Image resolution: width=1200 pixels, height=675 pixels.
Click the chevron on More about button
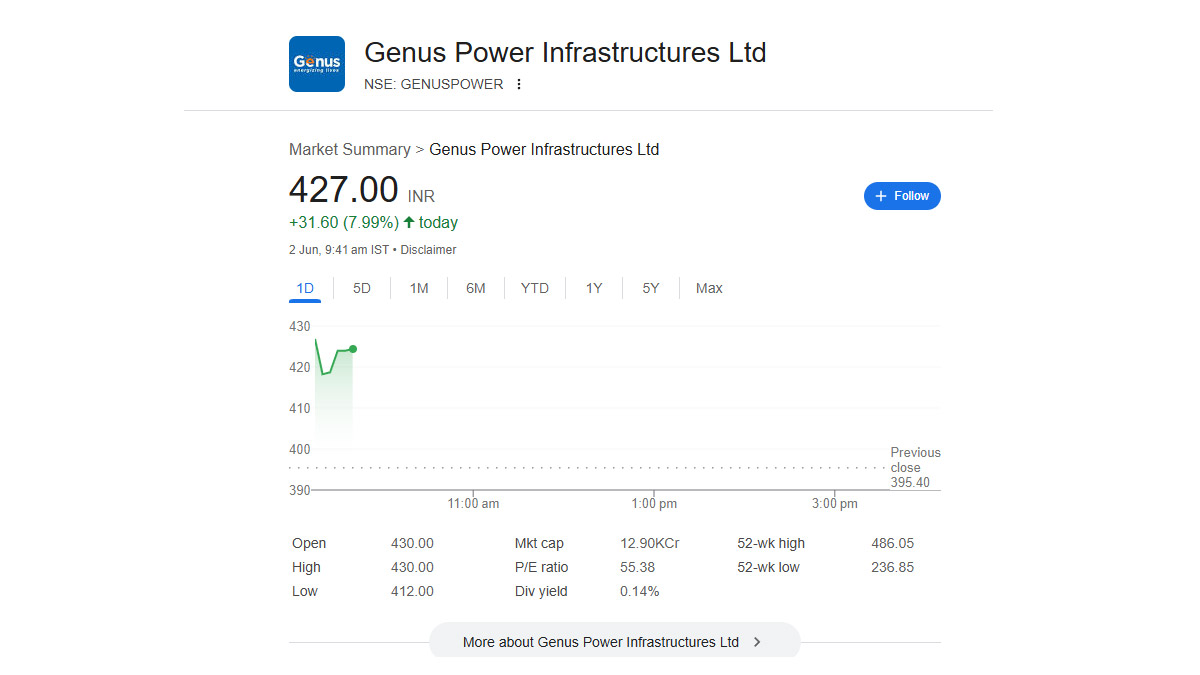pyautogui.click(x=757, y=642)
